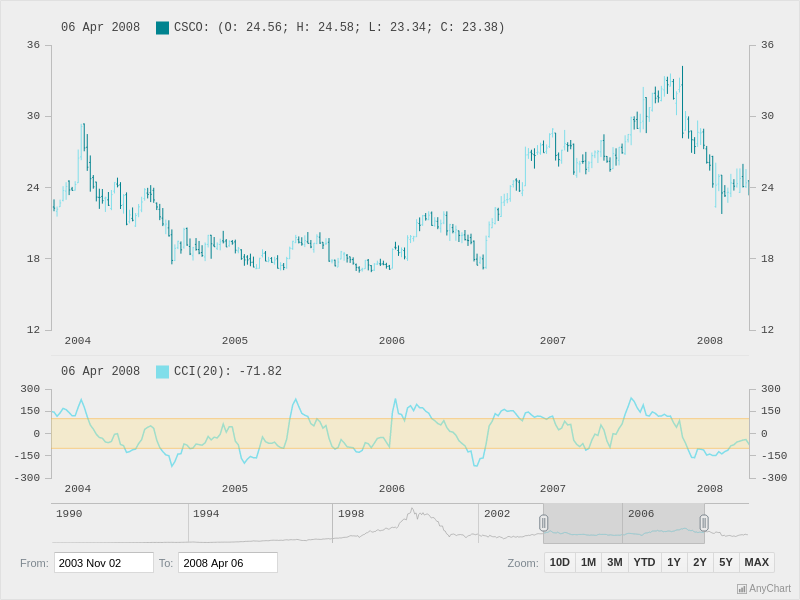Show the MAX date range
The height and width of the screenshot is (600, 800).
pyautogui.click(x=757, y=562)
